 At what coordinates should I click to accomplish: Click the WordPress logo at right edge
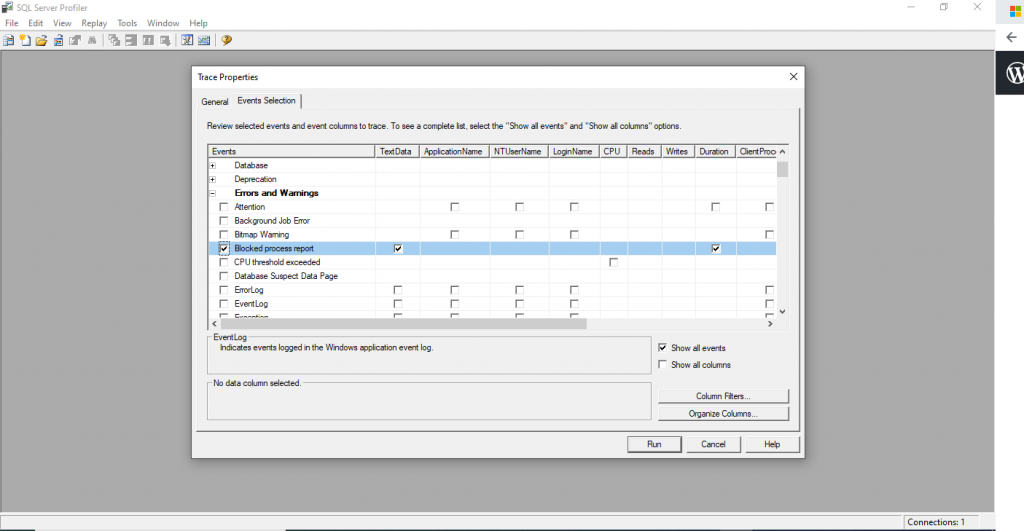pos(1015,72)
